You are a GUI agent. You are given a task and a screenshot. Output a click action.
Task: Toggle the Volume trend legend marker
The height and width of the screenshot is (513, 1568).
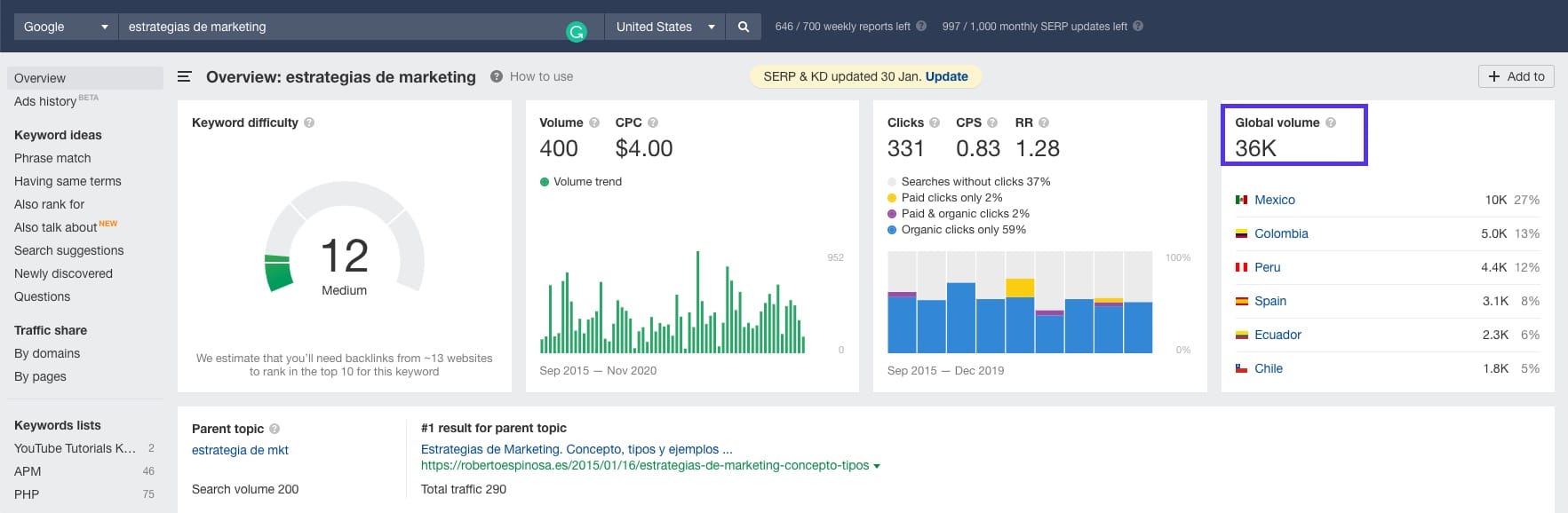545,182
